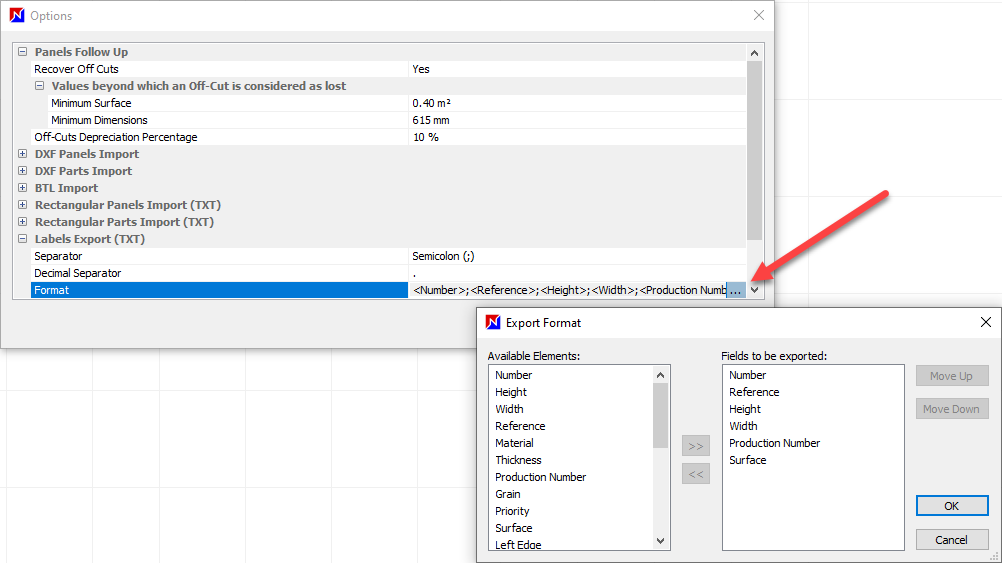The image size is (1002, 563).
Task: Select the Separator row label
Action: [58, 256]
